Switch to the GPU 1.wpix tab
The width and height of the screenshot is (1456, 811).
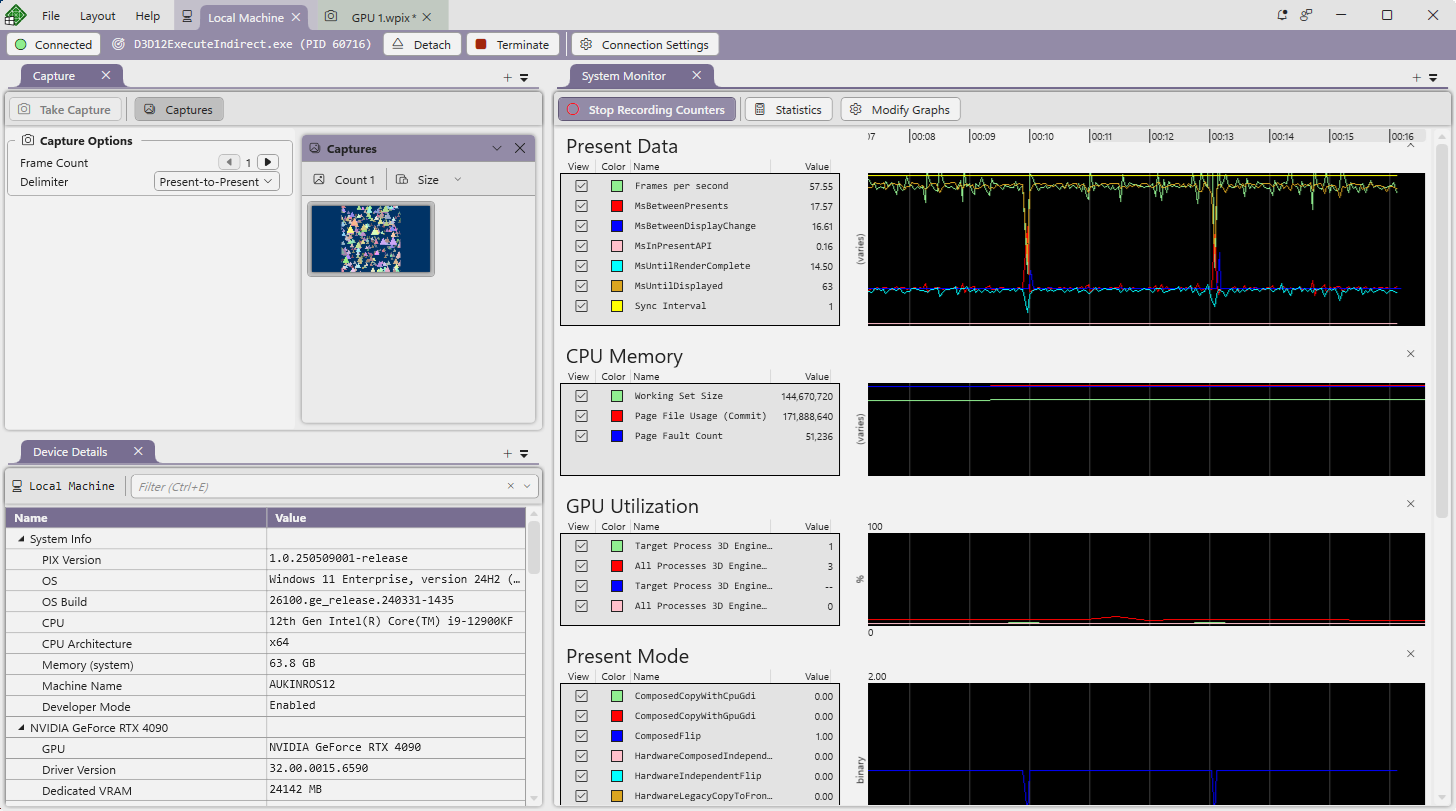click(x=382, y=17)
